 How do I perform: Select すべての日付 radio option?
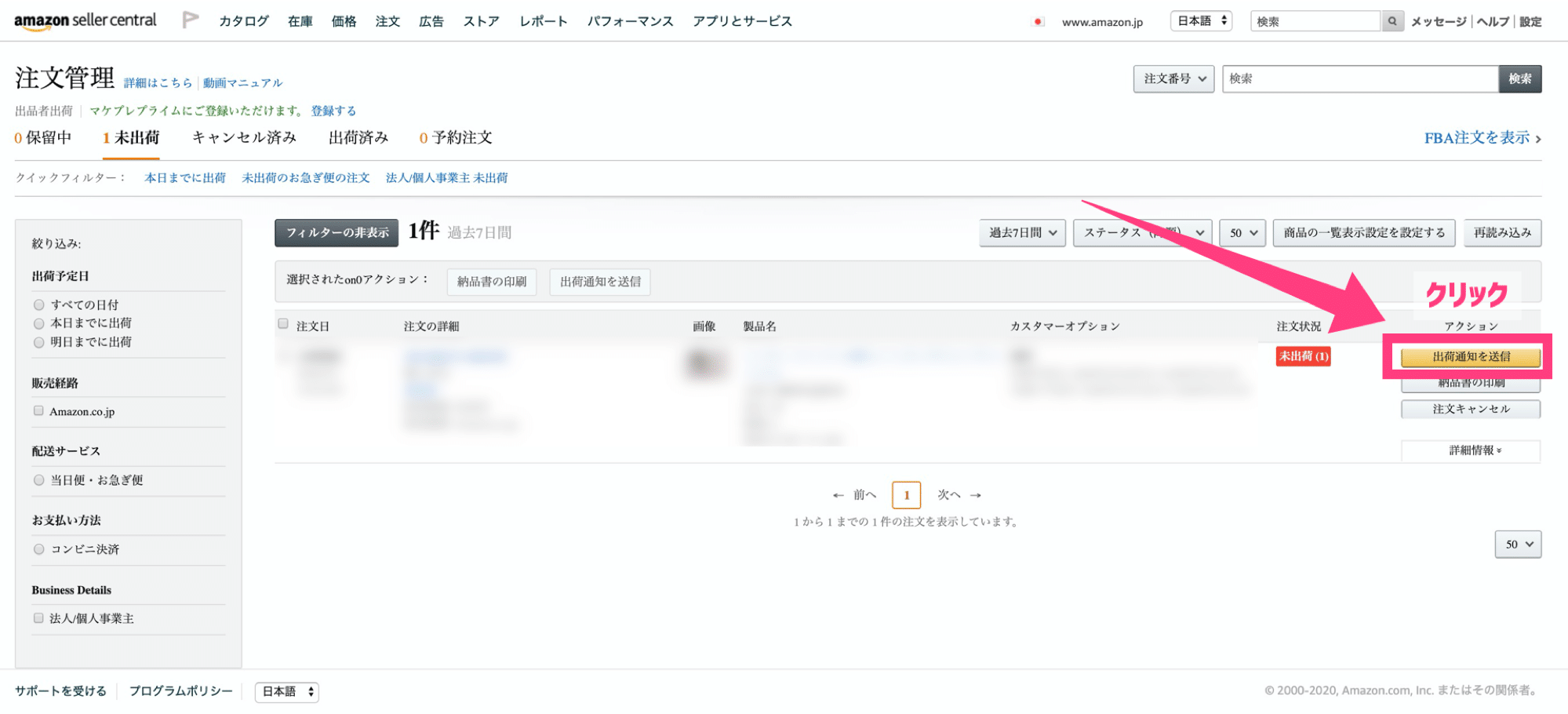tap(38, 304)
